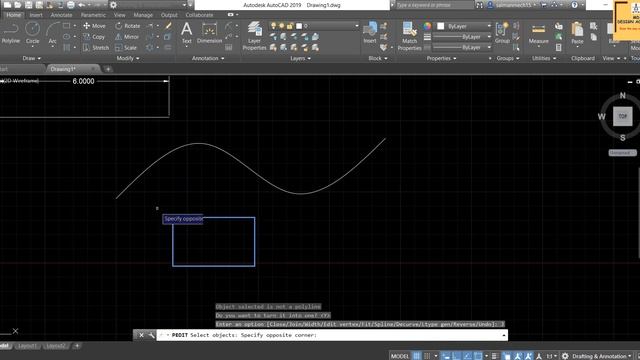Image resolution: width=640 pixels, height=360 pixels.
Task: Expand the Properties panel
Action: tap(441, 58)
